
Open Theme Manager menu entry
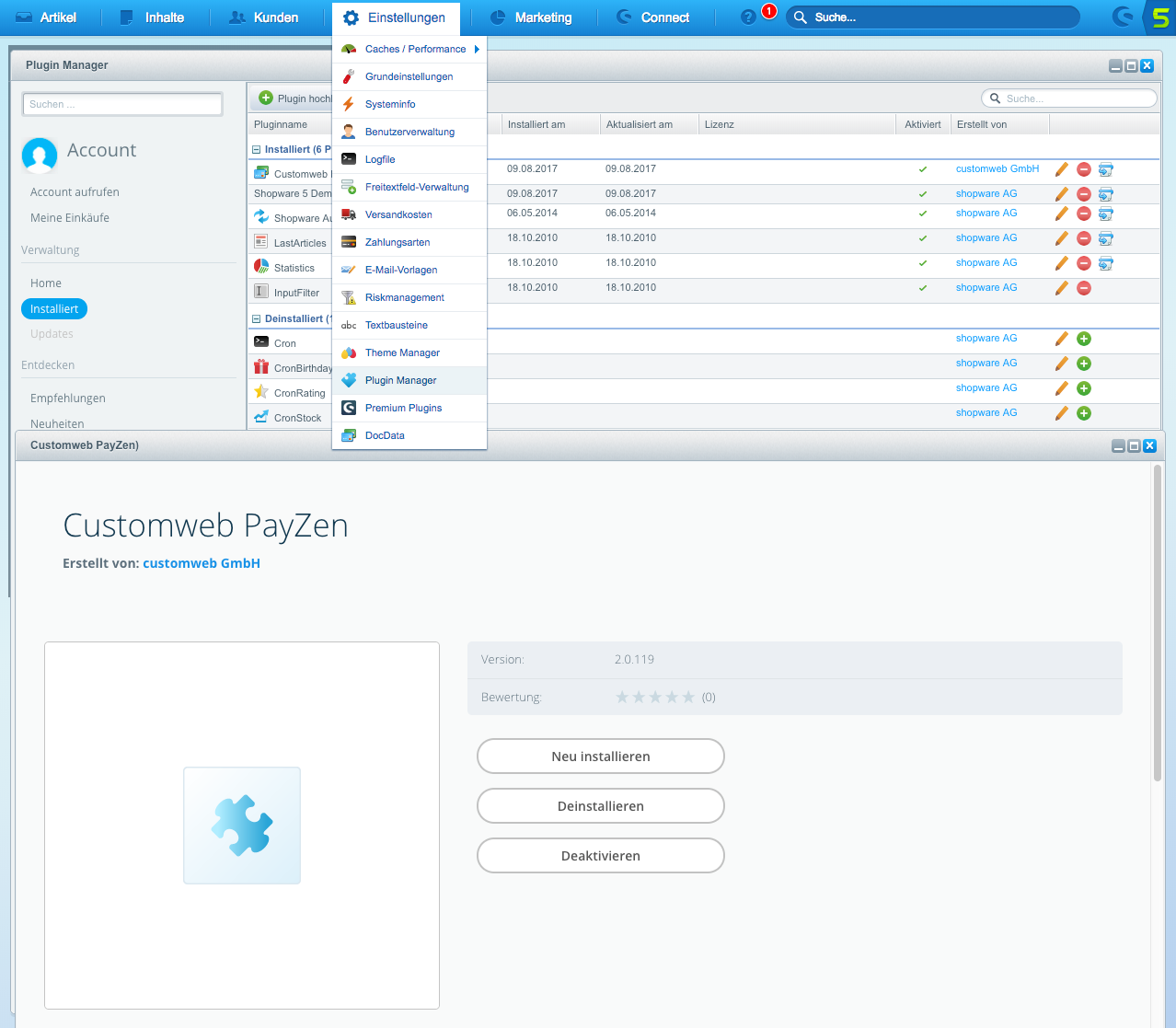(409, 352)
